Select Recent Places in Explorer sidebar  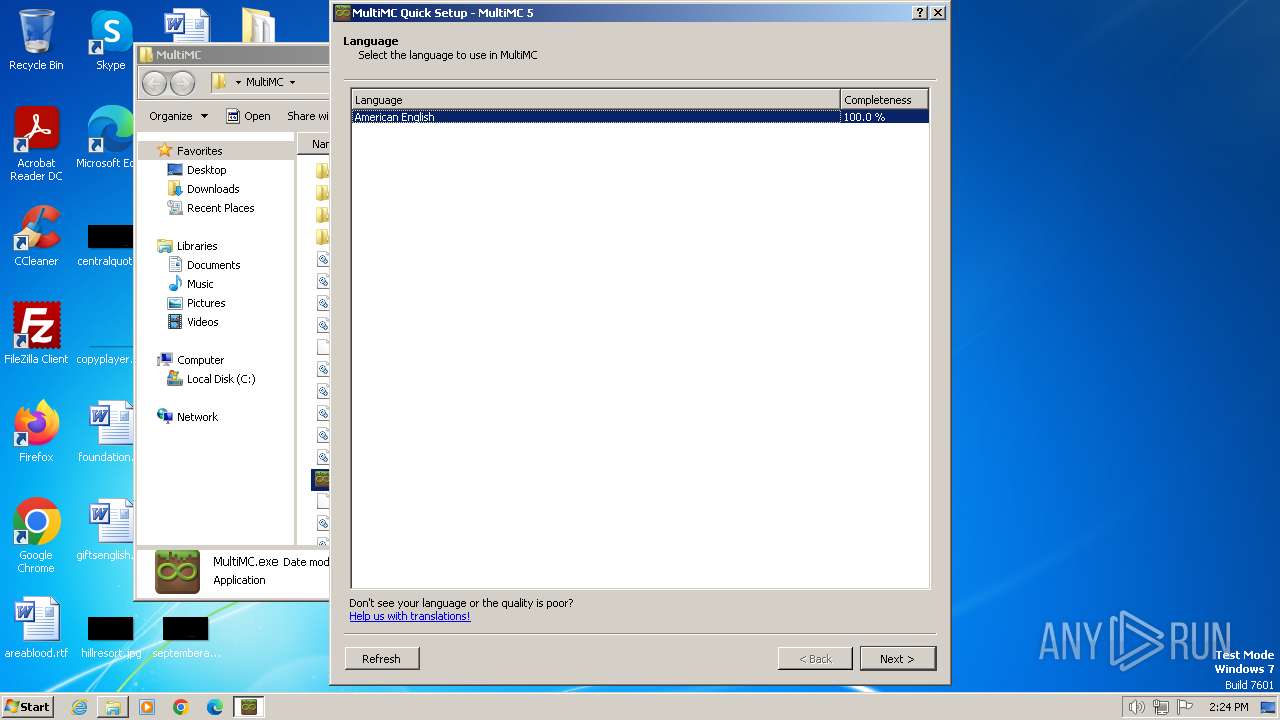click(220, 208)
